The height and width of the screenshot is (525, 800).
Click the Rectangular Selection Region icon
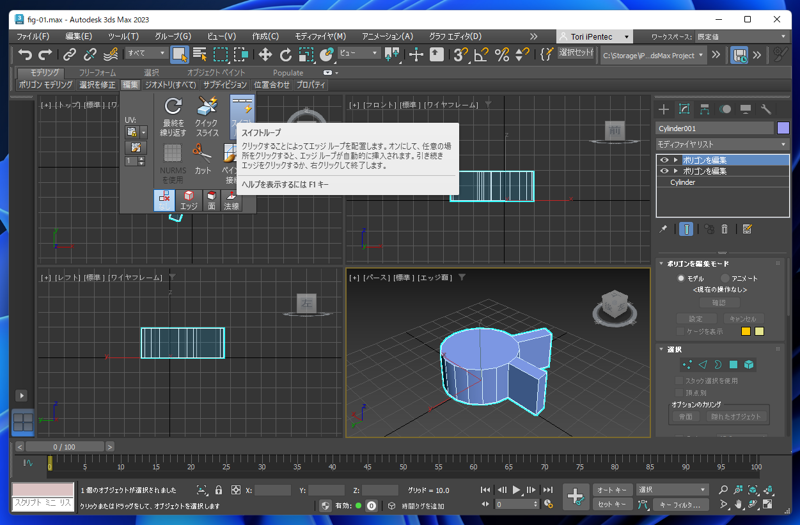click(220, 54)
